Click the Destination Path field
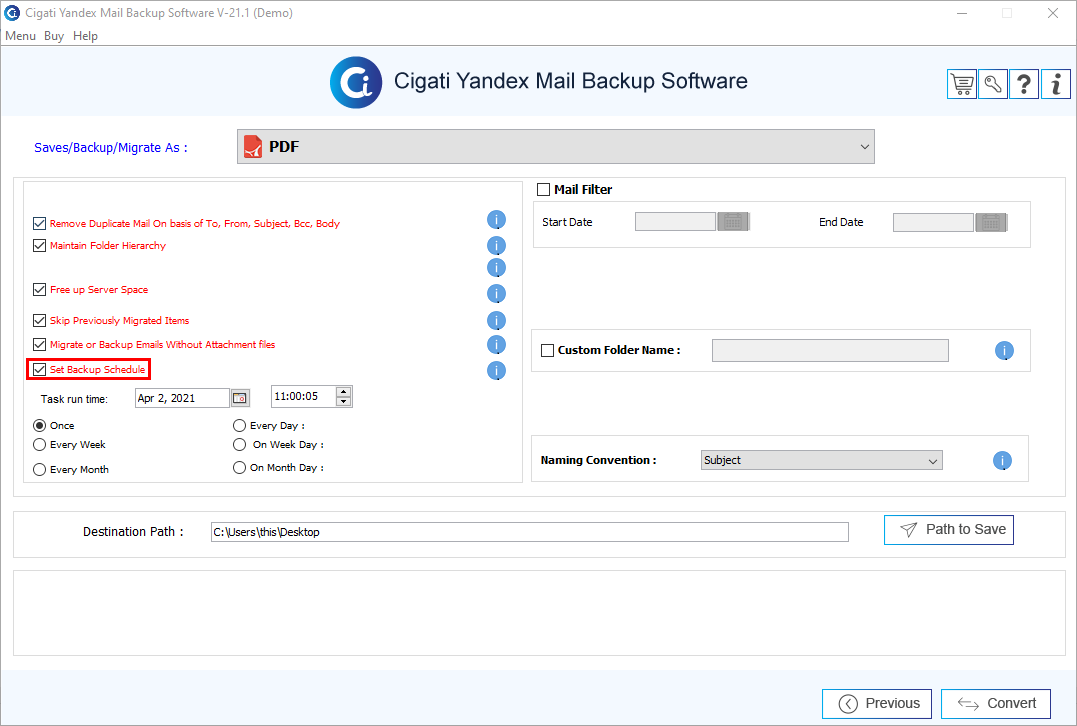 530,532
